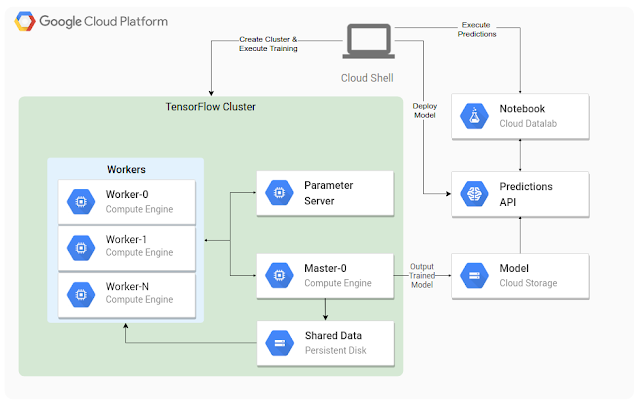Image resolution: width=640 pixels, height=406 pixels.
Task: Click the TensorFlow Cluster heading
Action: (x=211, y=107)
